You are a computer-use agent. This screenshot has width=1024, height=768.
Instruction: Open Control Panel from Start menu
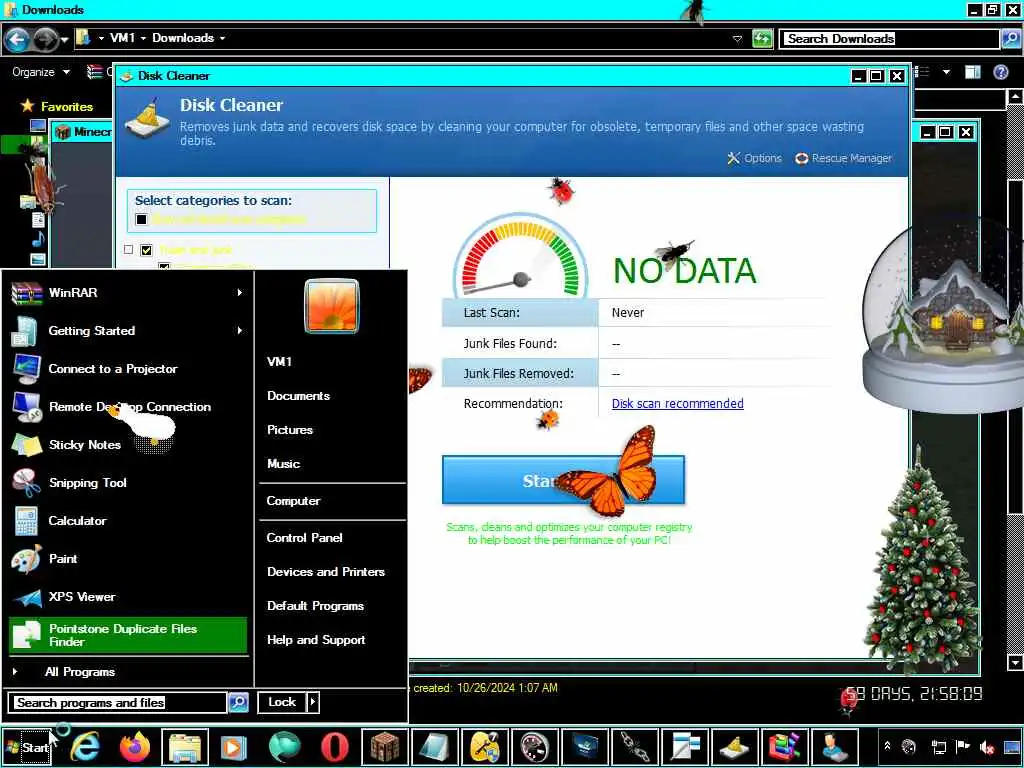point(304,537)
